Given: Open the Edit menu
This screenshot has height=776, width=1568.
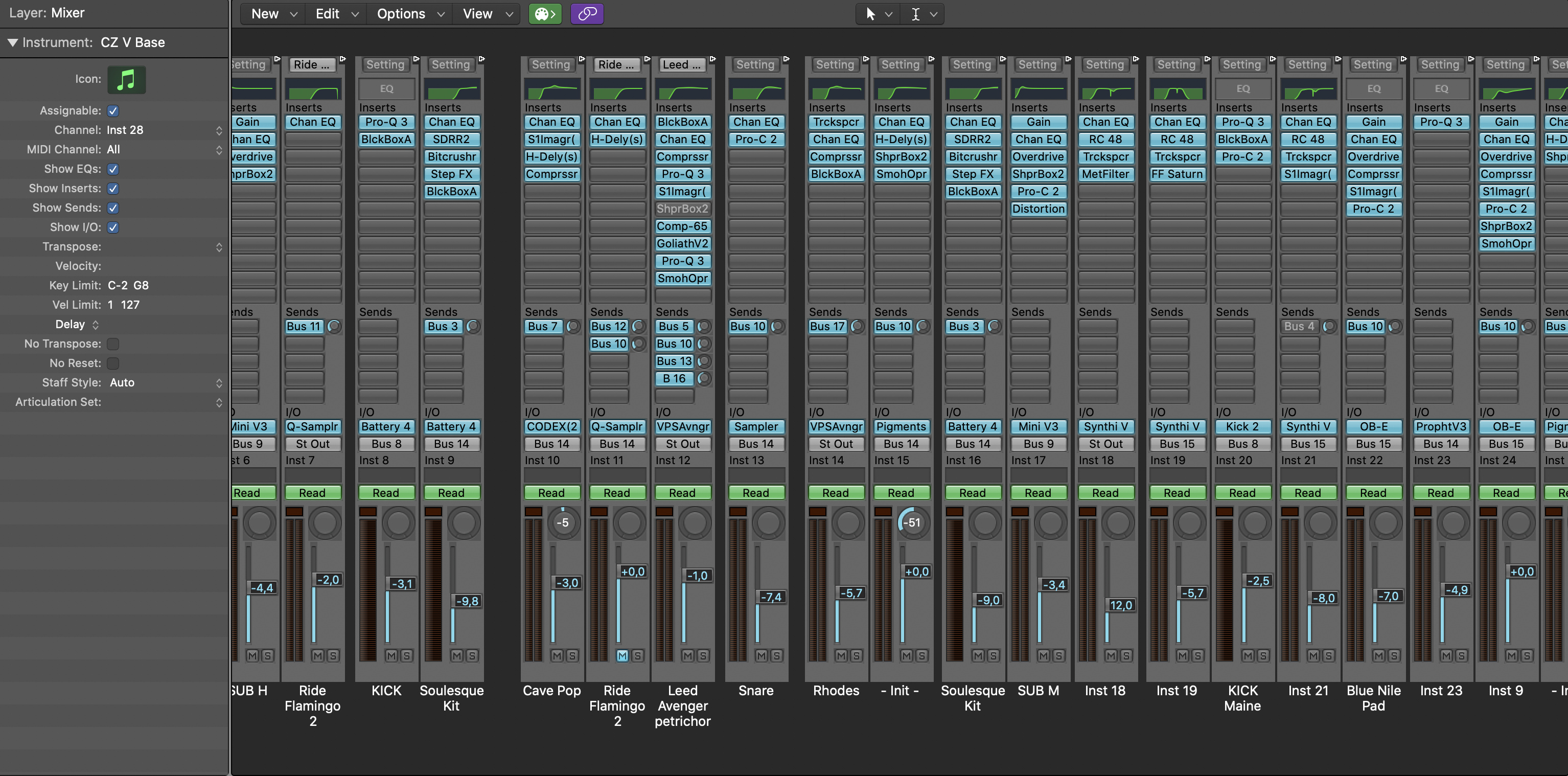Looking at the screenshot, I should coord(336,13).
